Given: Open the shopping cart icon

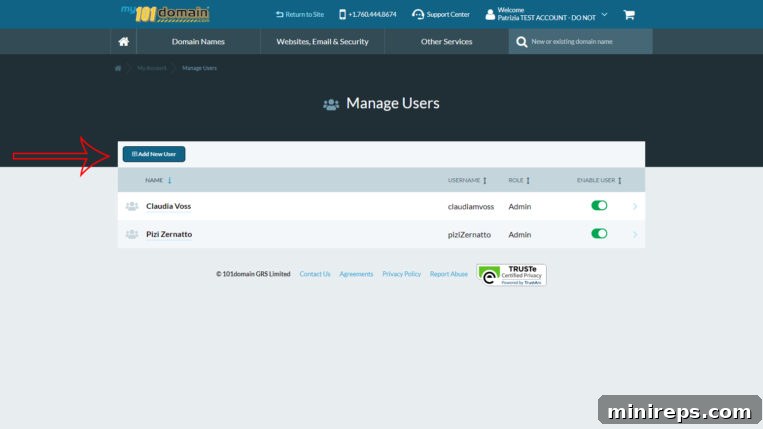Looking at the screenshot, I should [x=629, y=15].
